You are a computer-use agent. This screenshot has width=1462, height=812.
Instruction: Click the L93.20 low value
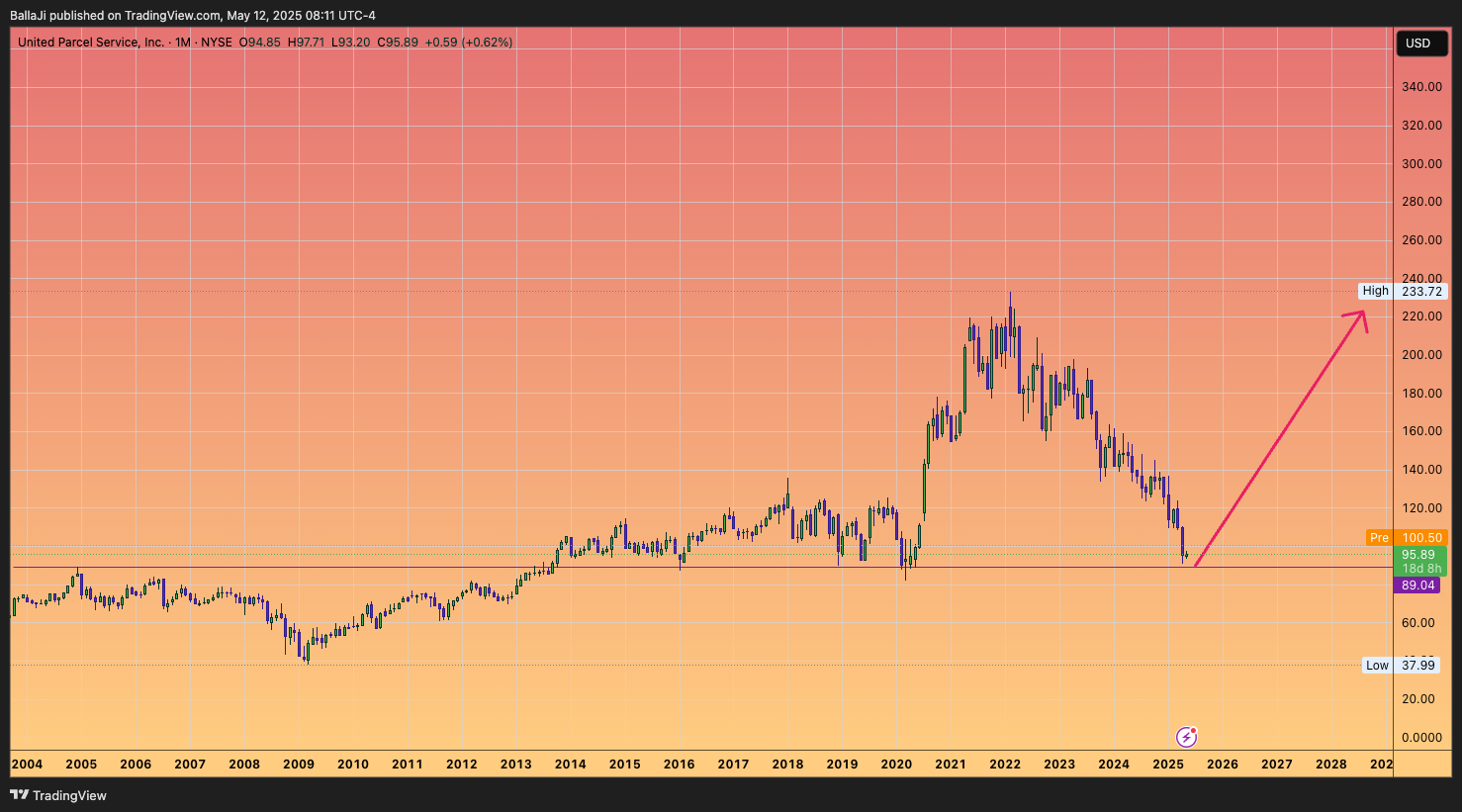point(350,43)
